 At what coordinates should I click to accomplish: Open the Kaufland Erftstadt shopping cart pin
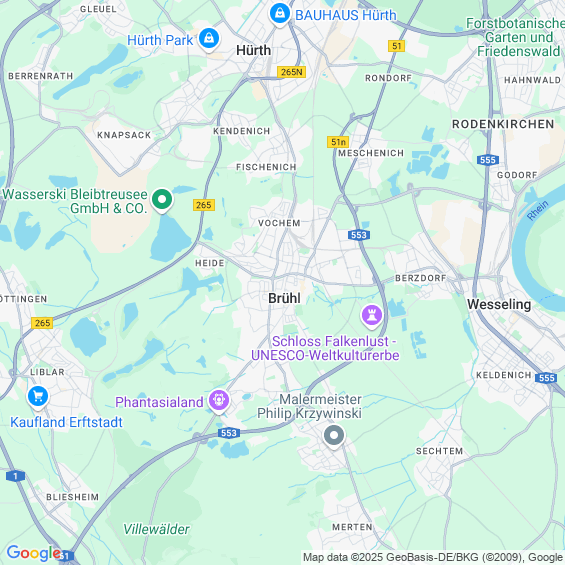coord(38,397)
